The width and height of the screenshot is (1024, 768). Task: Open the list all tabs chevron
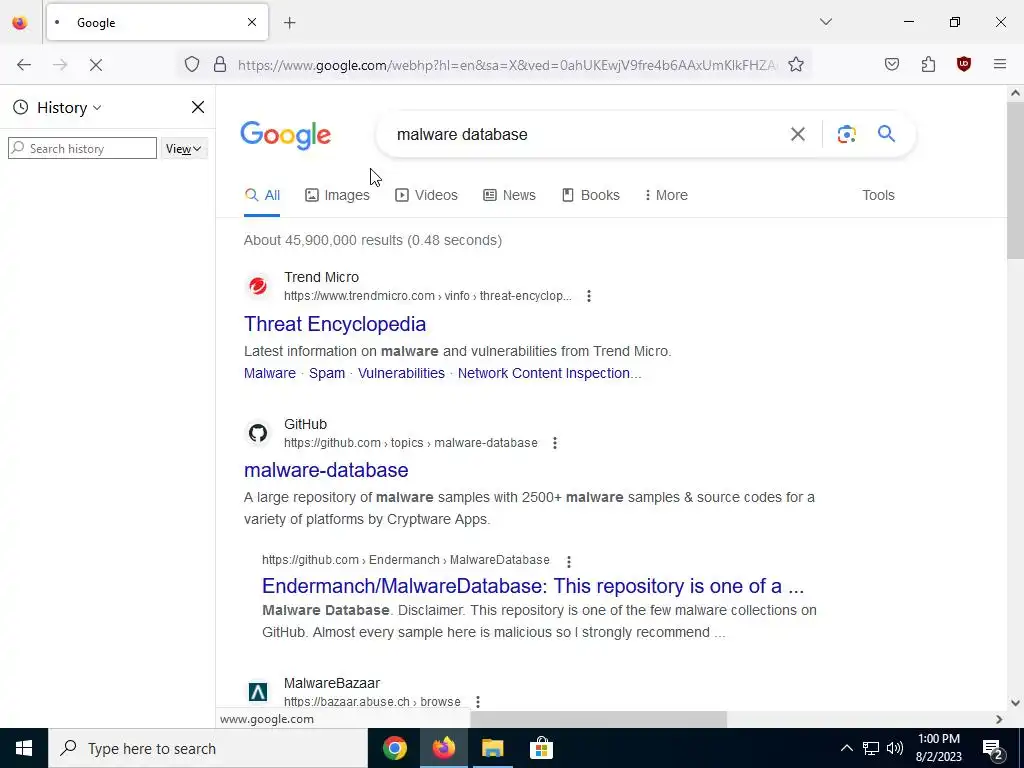click(x=825, y=22)
